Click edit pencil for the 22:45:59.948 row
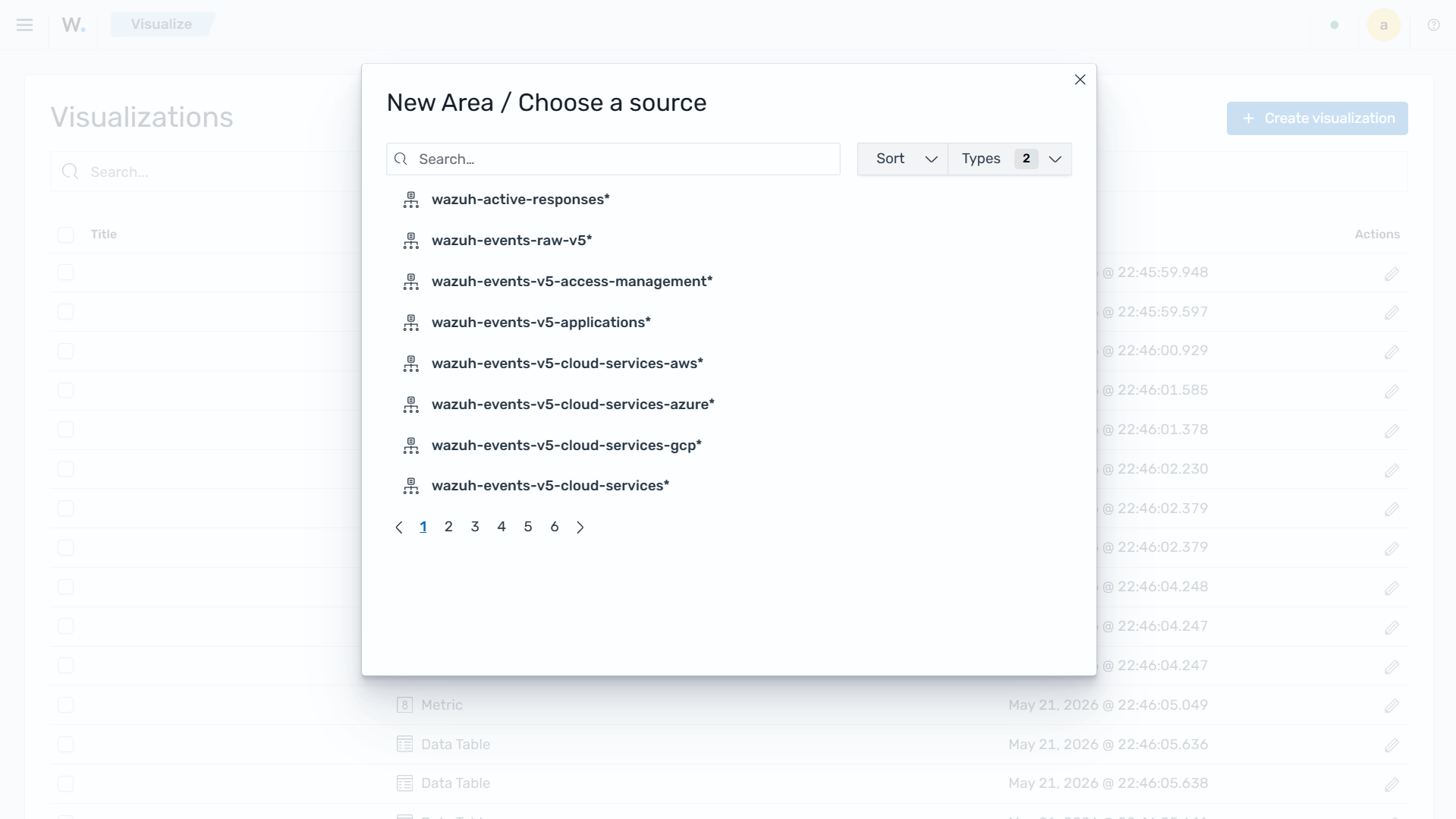Screen dimensions: 1456x819 point(1392,273)
